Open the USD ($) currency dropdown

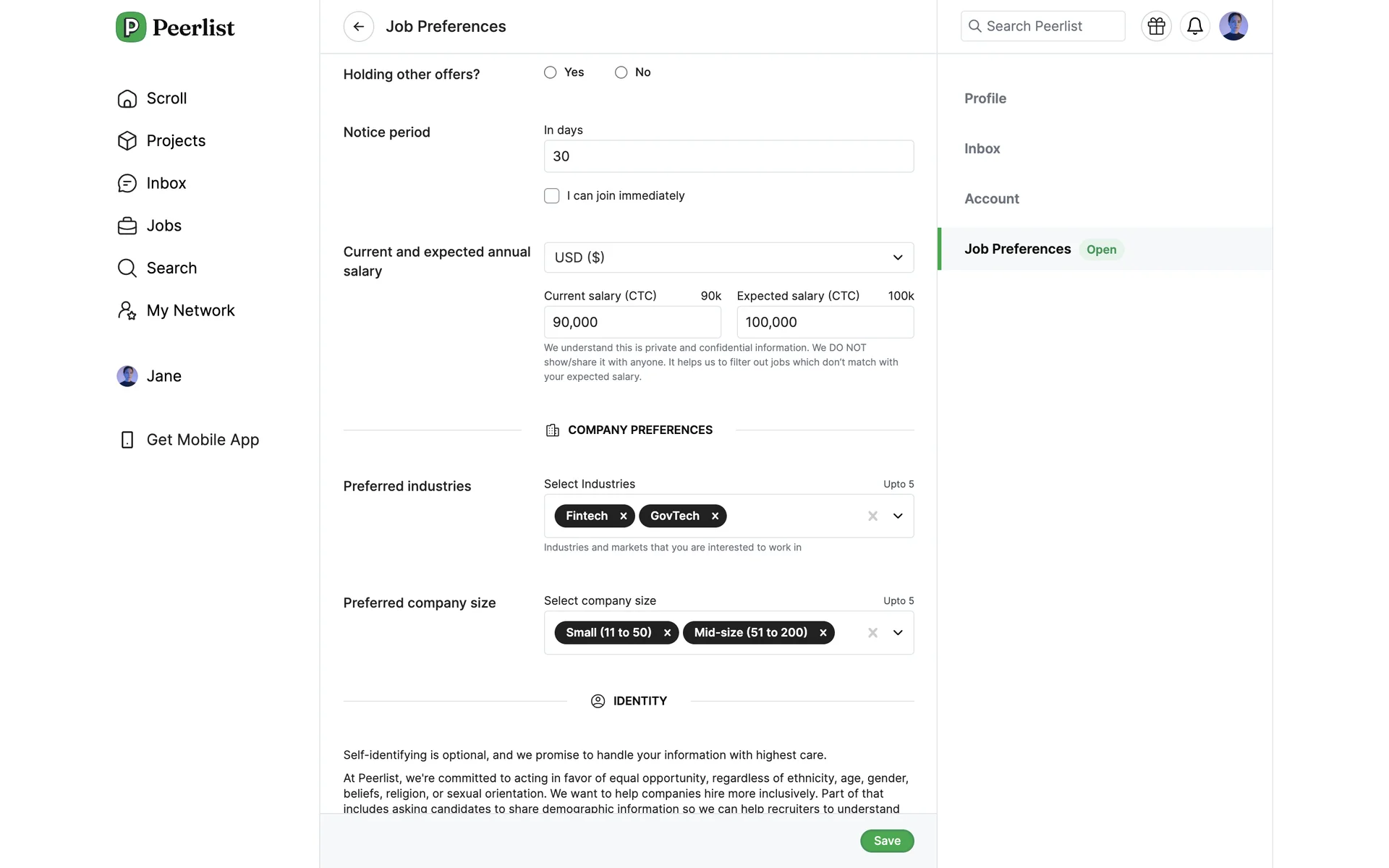tap(729, 258)
